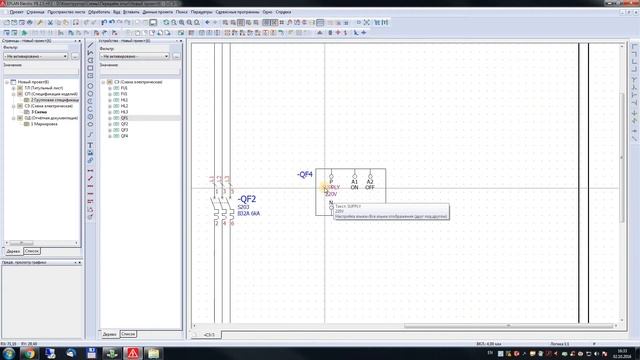Screen dimensions: 640x360
Task: Select the Polygon drawing tool
Action: [x=91, y=60]
